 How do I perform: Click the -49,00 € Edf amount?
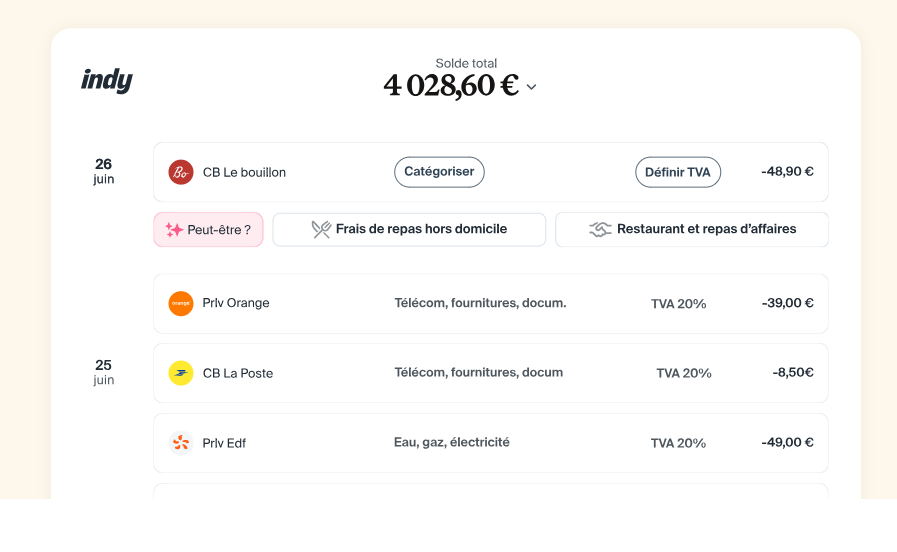[787, 442]
